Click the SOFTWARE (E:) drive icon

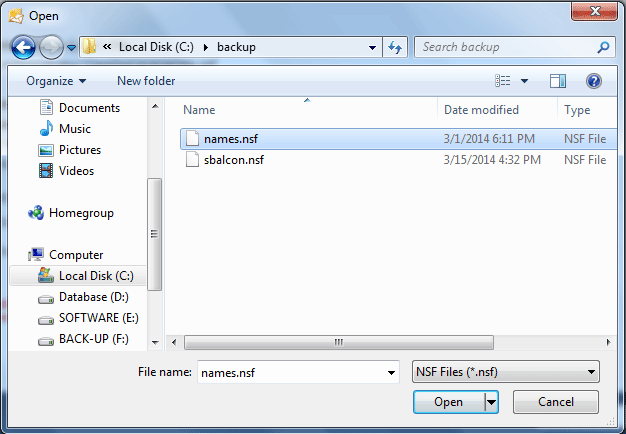[46, 320]
